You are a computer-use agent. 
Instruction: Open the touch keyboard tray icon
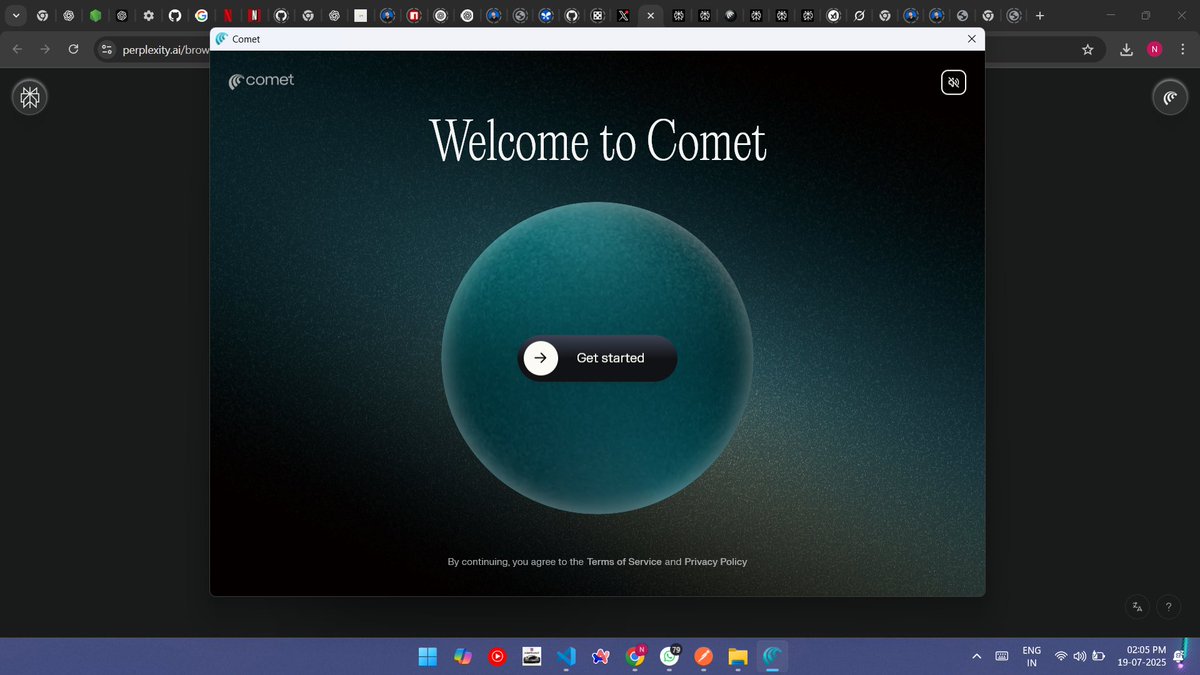tap(1001, 657)
